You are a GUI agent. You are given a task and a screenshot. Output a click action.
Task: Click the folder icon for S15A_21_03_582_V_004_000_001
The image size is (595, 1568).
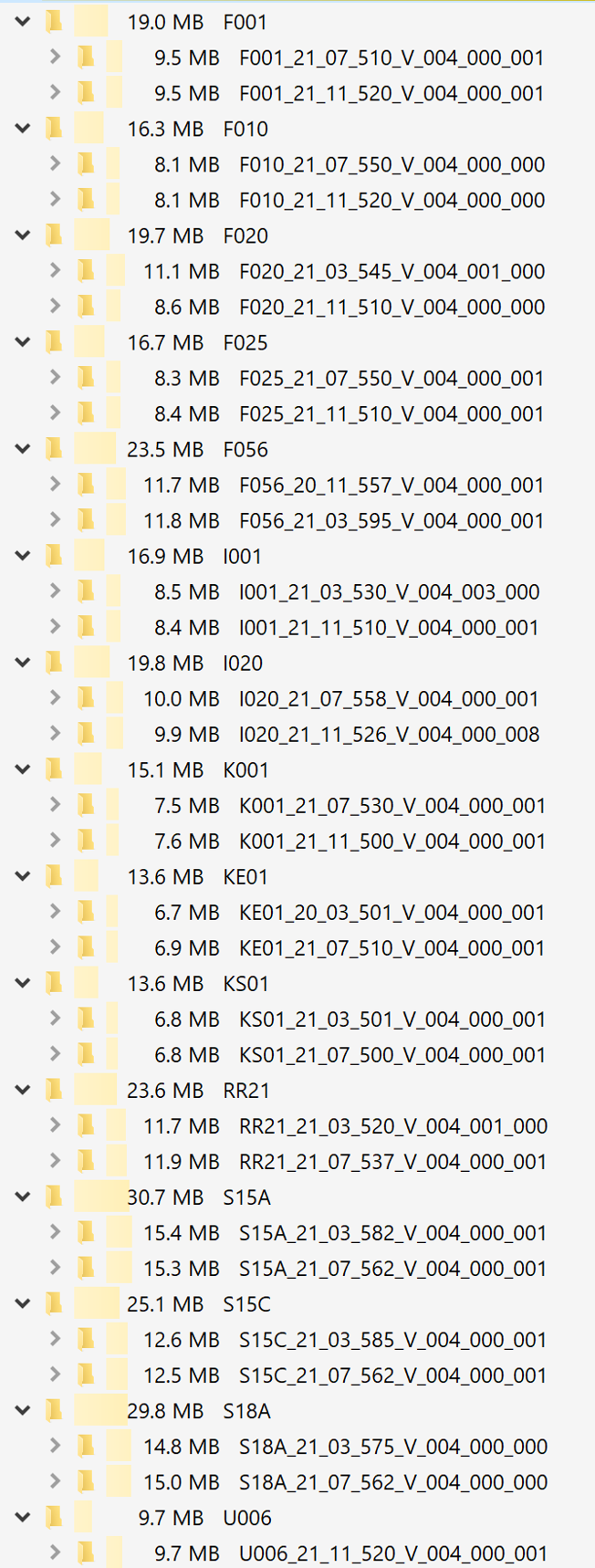coord(86,1232)
